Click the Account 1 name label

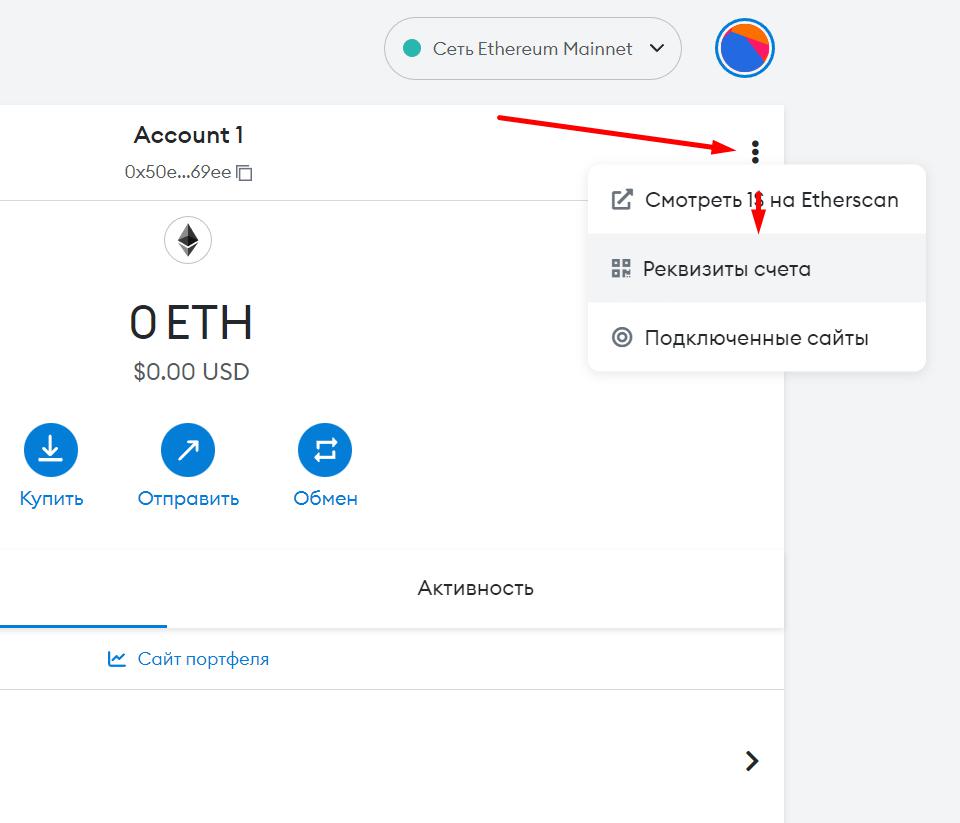click(188, 134)
